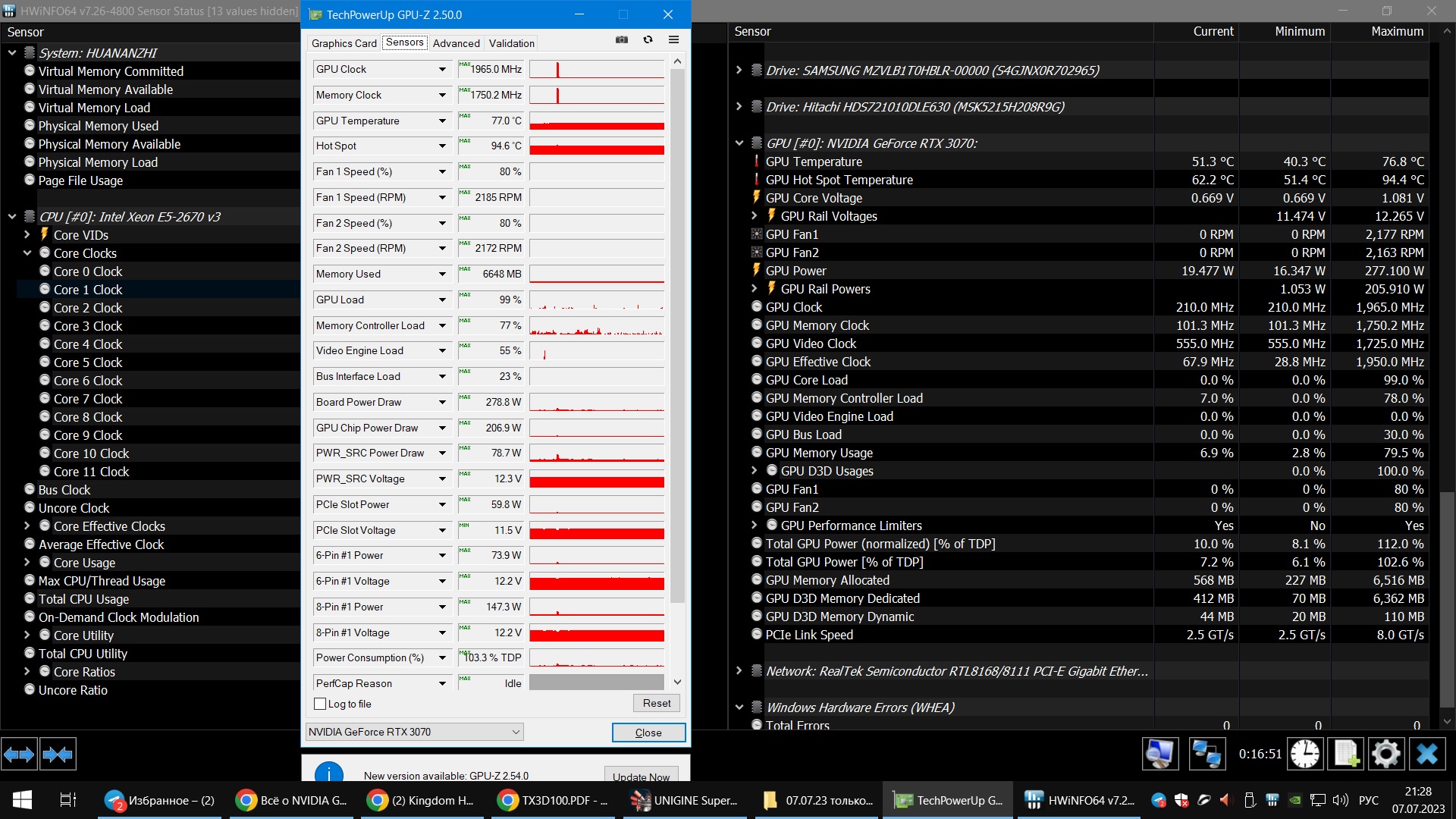The width and height of the screenshot is (1456, 819).
Task: Expand the Core VIDs node
Action: pyautogui.click(x=27, y=234)
